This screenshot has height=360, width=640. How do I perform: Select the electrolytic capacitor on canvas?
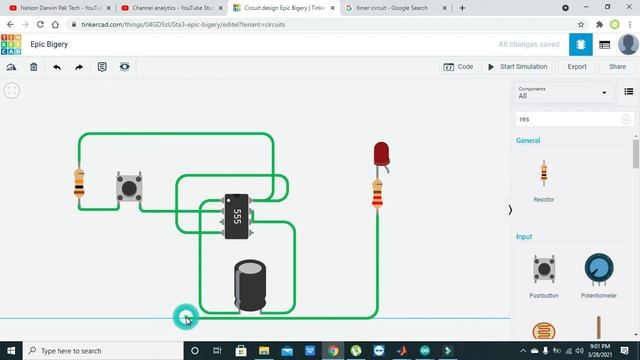pyautogui.click(x=250, y=286)
